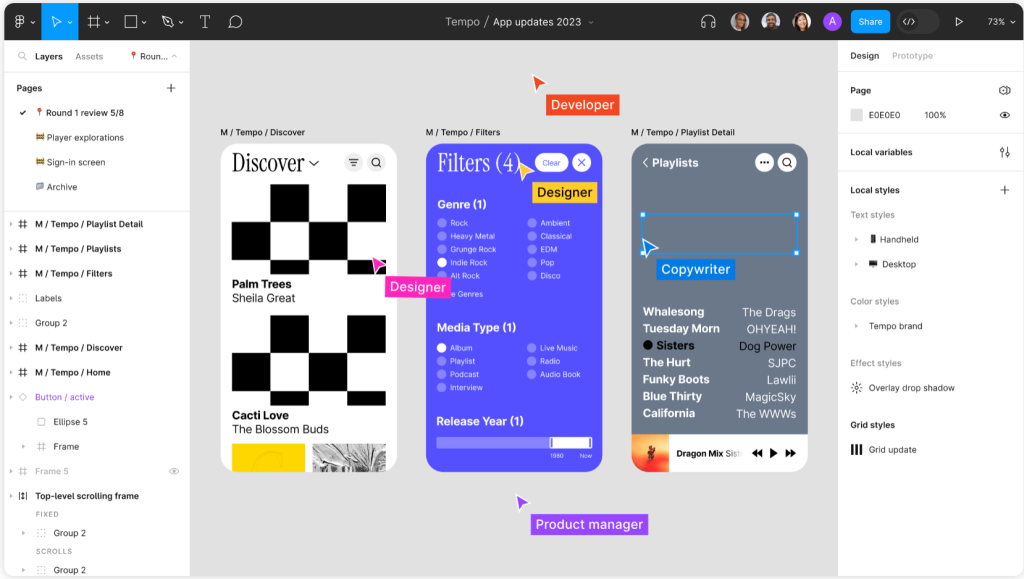Close the Filters frame with X

[x=581, y=163]
